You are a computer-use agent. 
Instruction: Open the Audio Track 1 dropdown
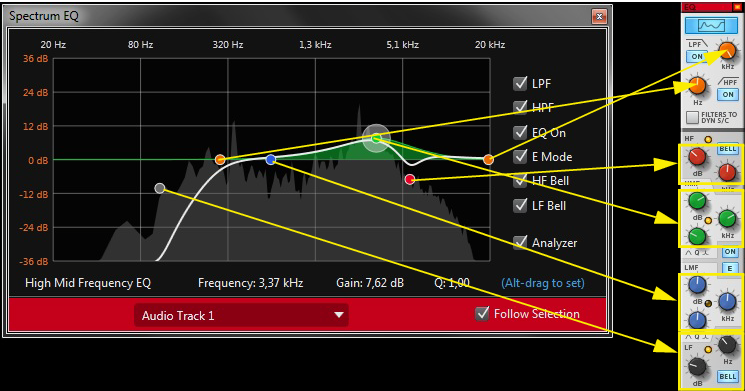pyautogui.click(x=241, y=315)
